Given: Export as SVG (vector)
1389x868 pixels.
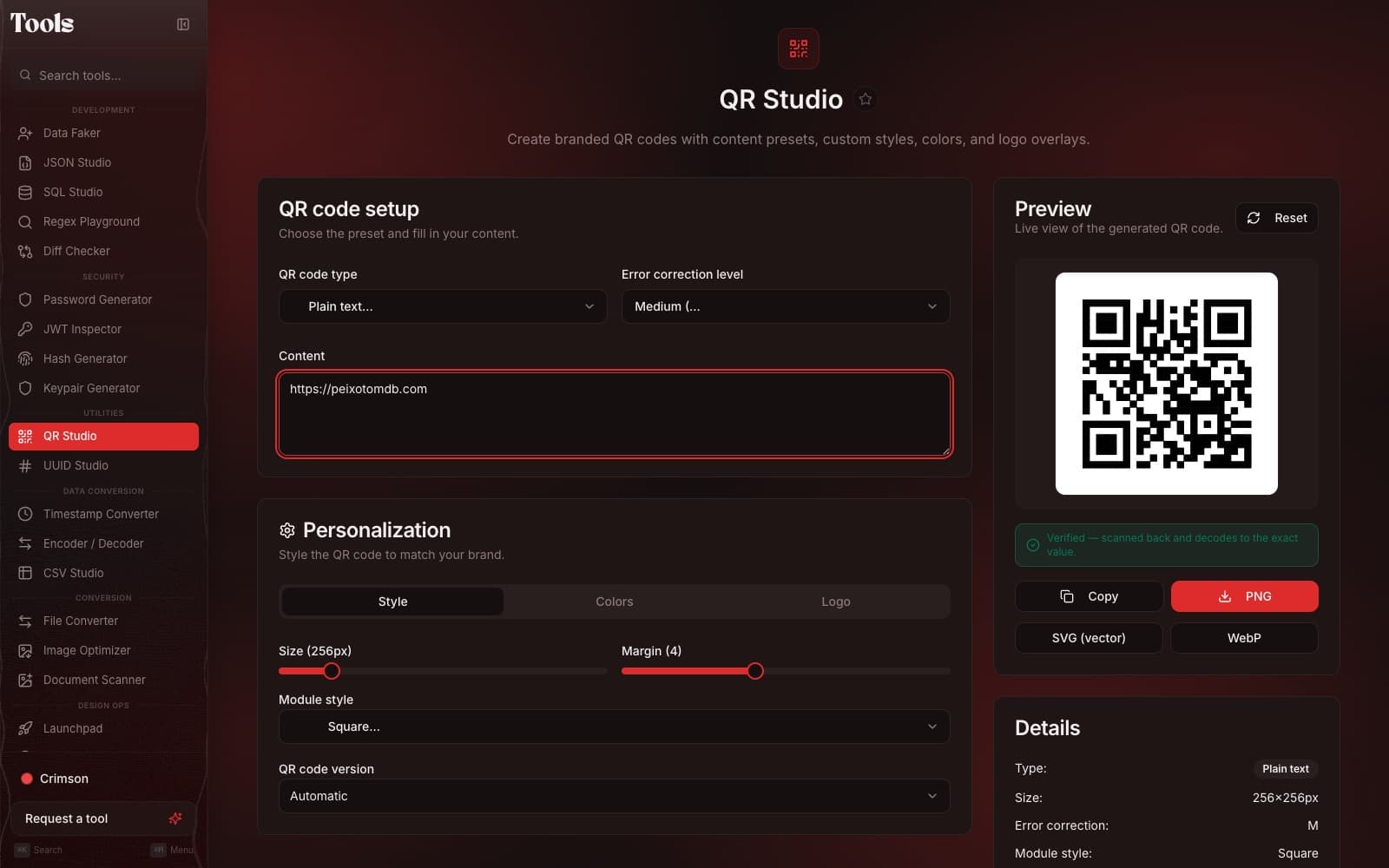Looking at the screenshot, I should [x=1089, y=638].
